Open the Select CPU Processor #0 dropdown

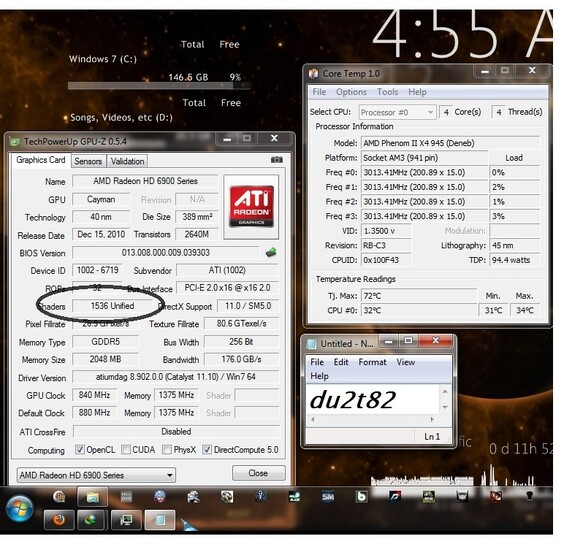397,113
